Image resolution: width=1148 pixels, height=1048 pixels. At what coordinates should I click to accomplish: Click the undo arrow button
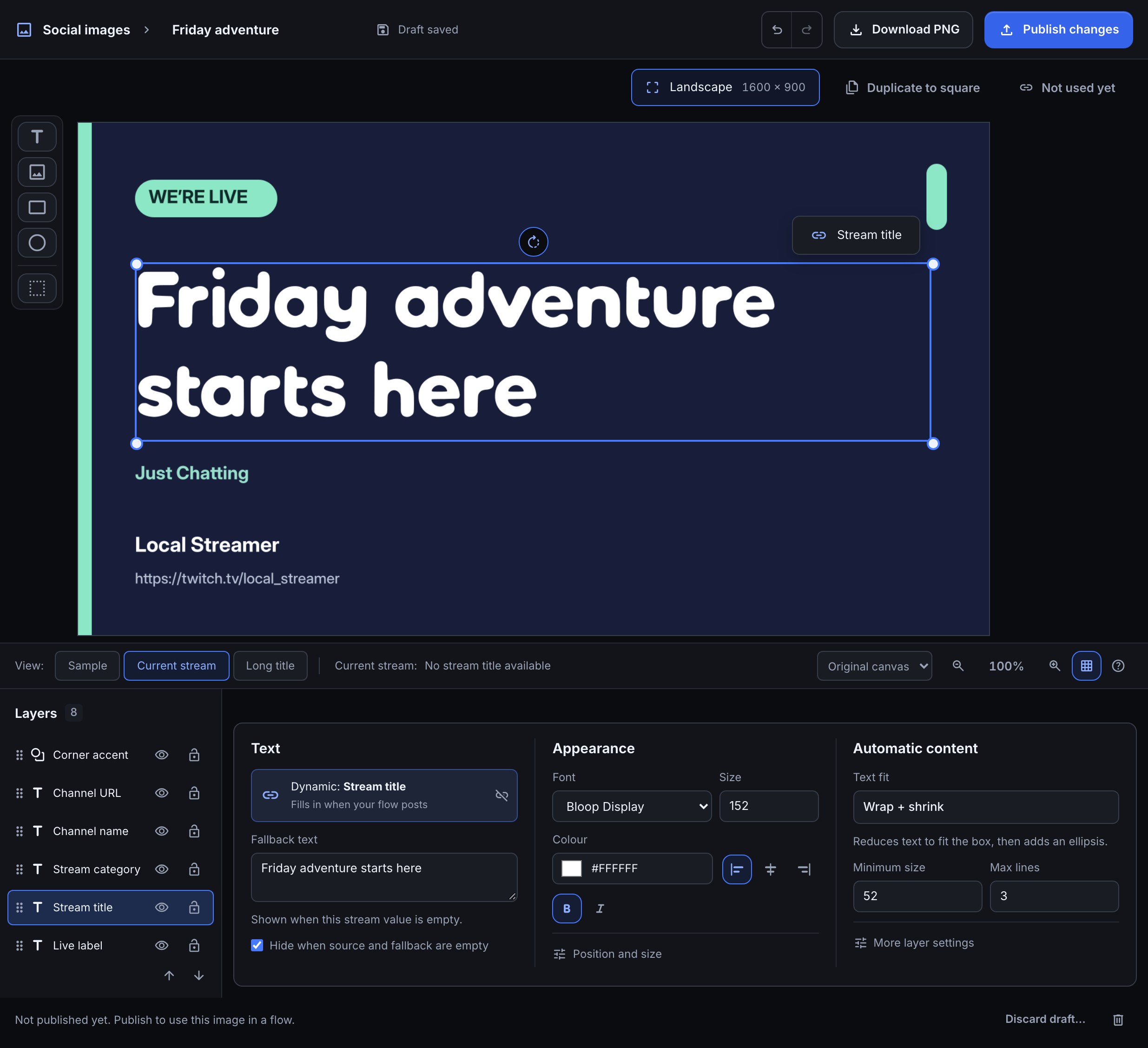[777, 30]
